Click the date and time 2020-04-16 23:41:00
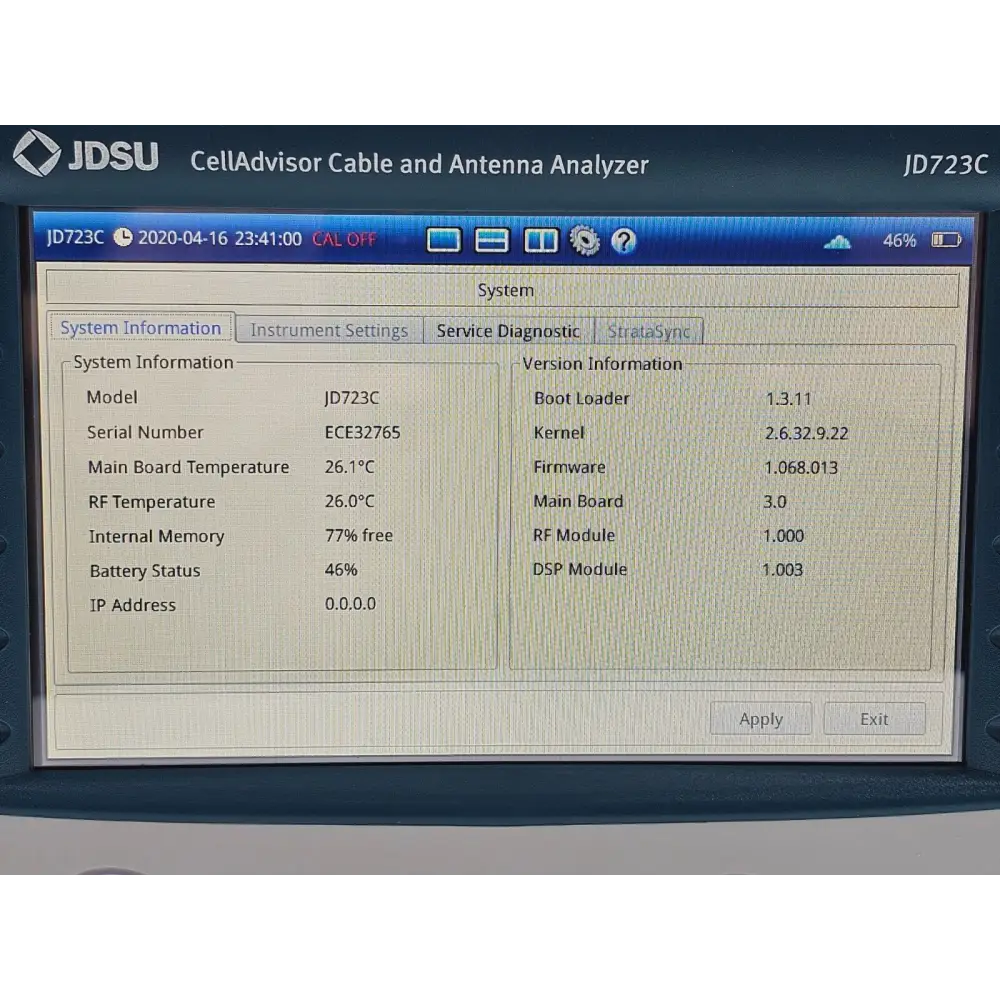The width and height of the screenshot is (1000, 1000). click(220, 239)
